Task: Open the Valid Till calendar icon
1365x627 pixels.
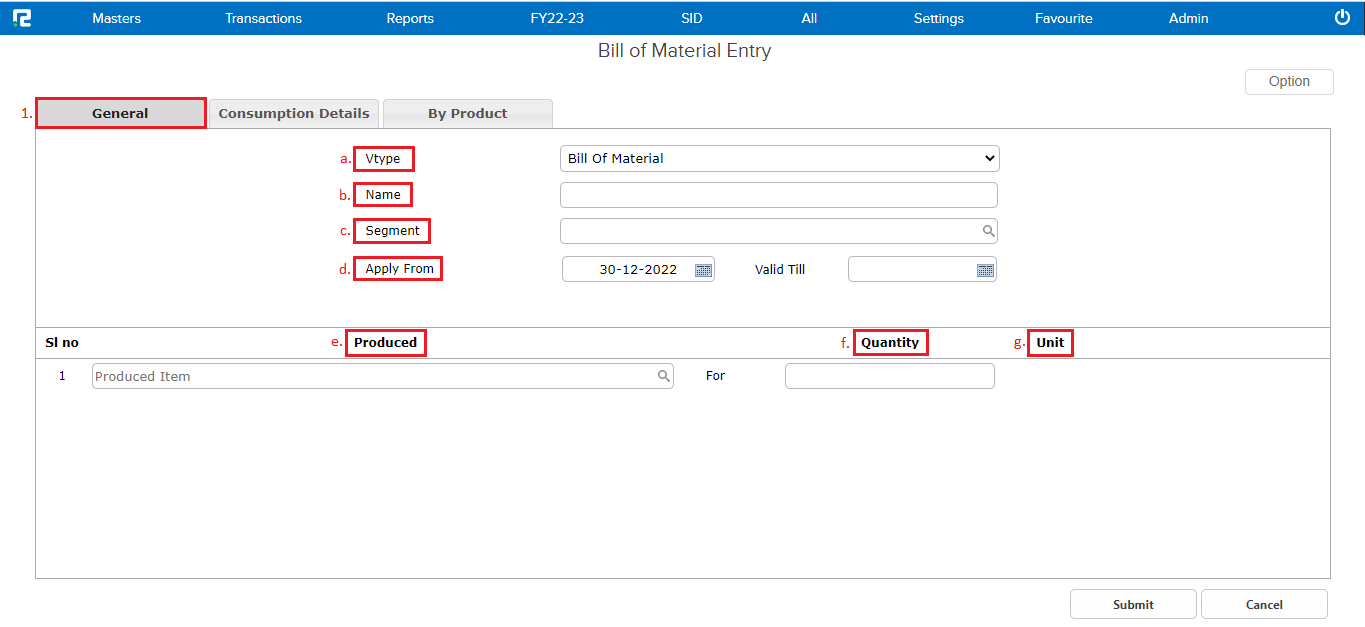Action: click(985, 270)
